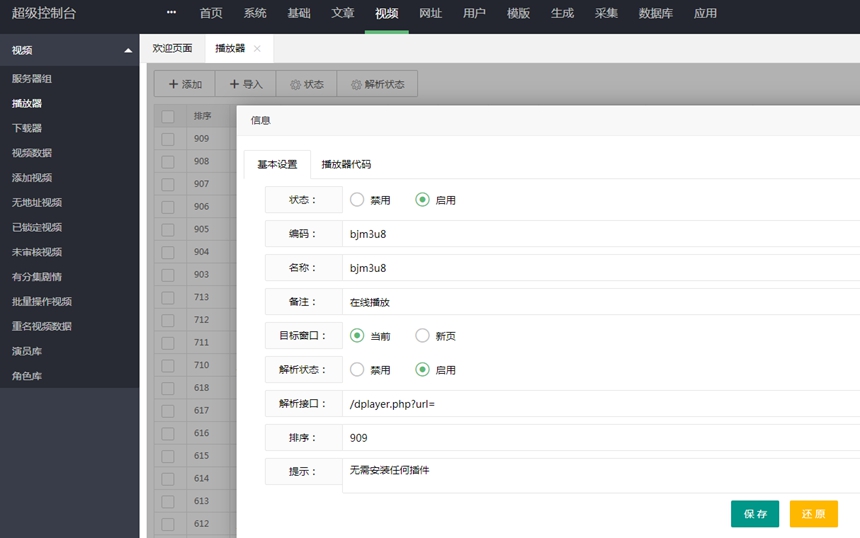Click the 添加 plus toolbar button
The height and width of the screenshot is (538, 860).
pos(185,85)
